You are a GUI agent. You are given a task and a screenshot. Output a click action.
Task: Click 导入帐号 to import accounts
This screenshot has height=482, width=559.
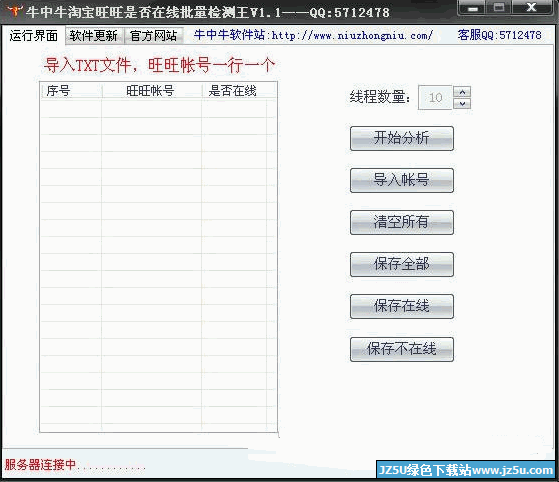[402, 180]
